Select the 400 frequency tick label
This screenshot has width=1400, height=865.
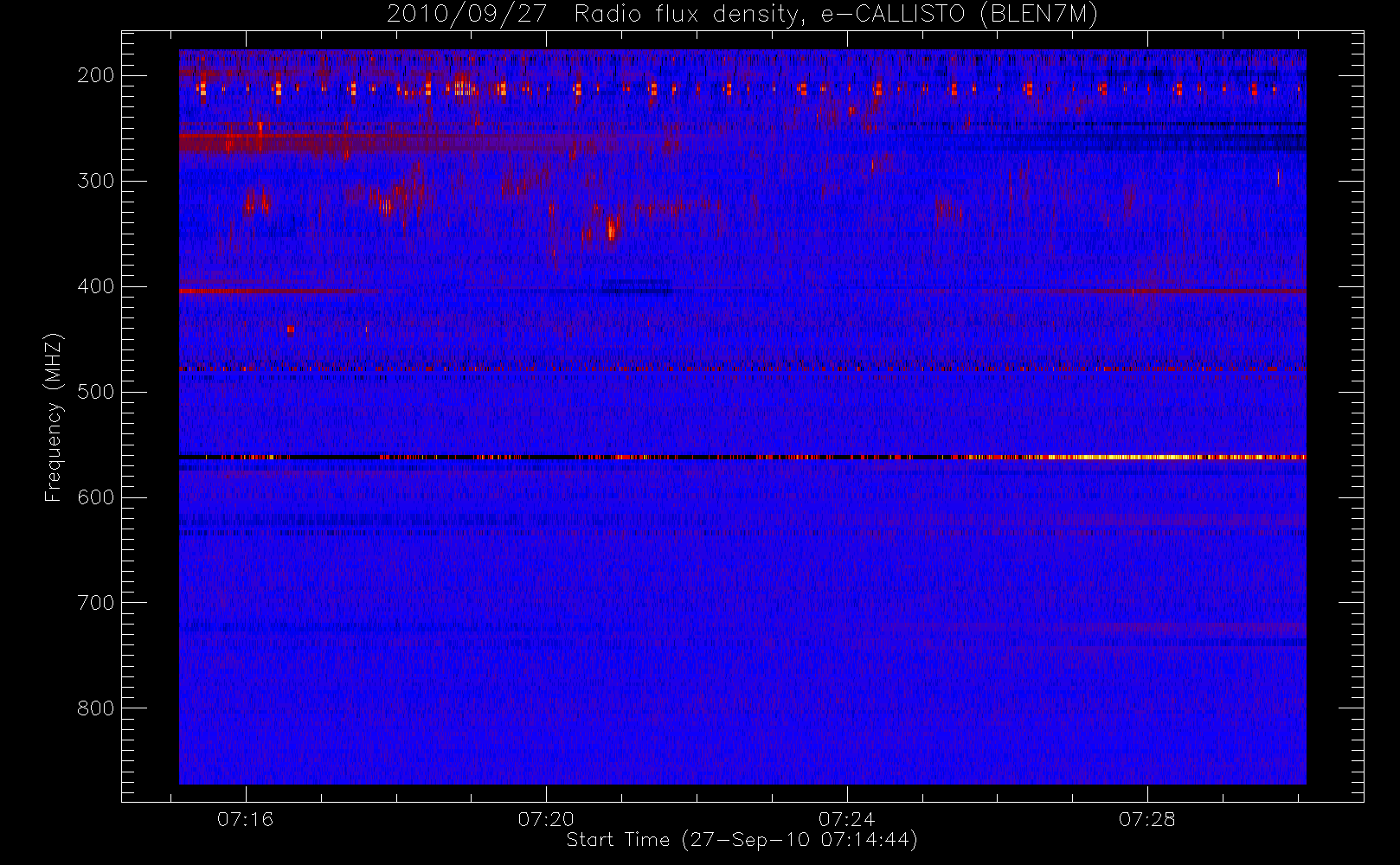pos(95,286)
